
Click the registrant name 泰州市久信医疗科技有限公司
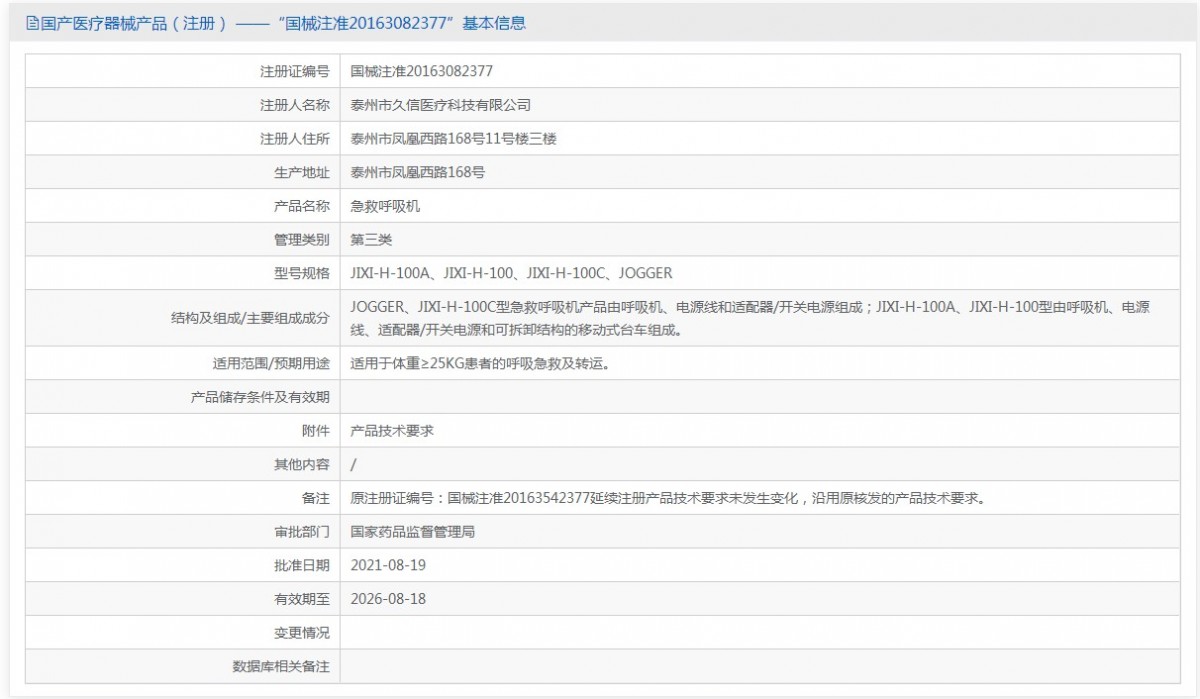[x=440, y=105]
